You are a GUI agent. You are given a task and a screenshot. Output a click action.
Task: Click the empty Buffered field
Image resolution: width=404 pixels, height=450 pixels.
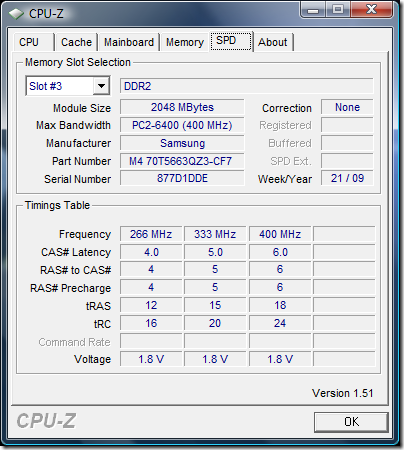click(347, 143)
